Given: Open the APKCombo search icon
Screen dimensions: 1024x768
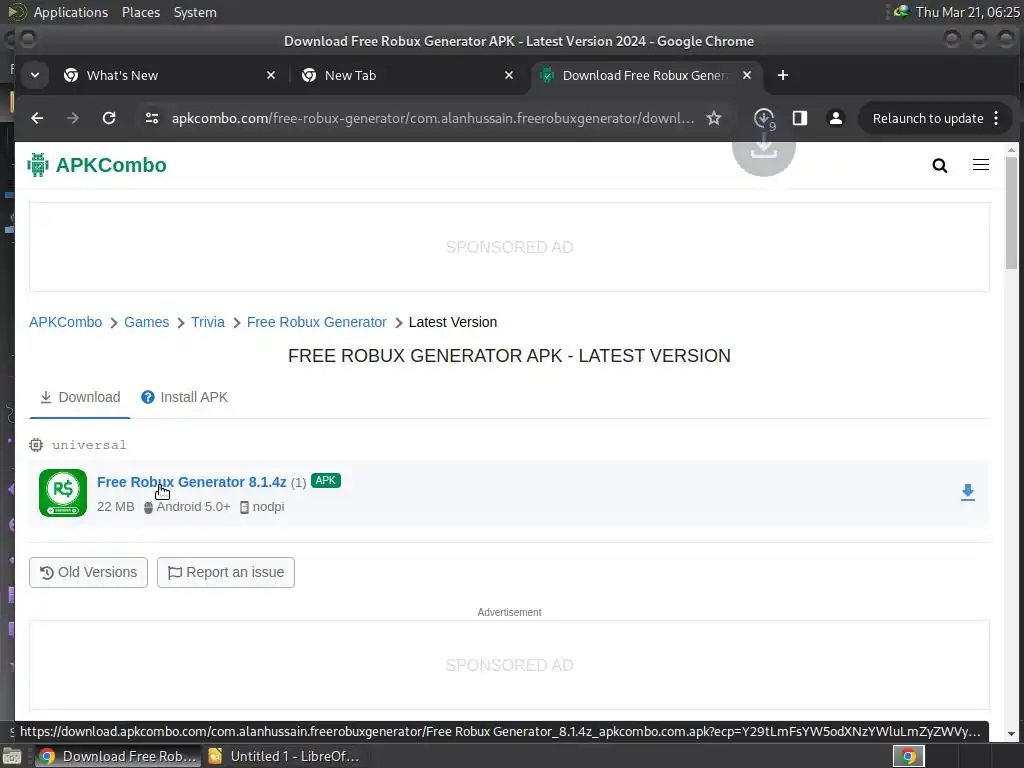Looking at the screenshot, I should click(x=939, y=165).
